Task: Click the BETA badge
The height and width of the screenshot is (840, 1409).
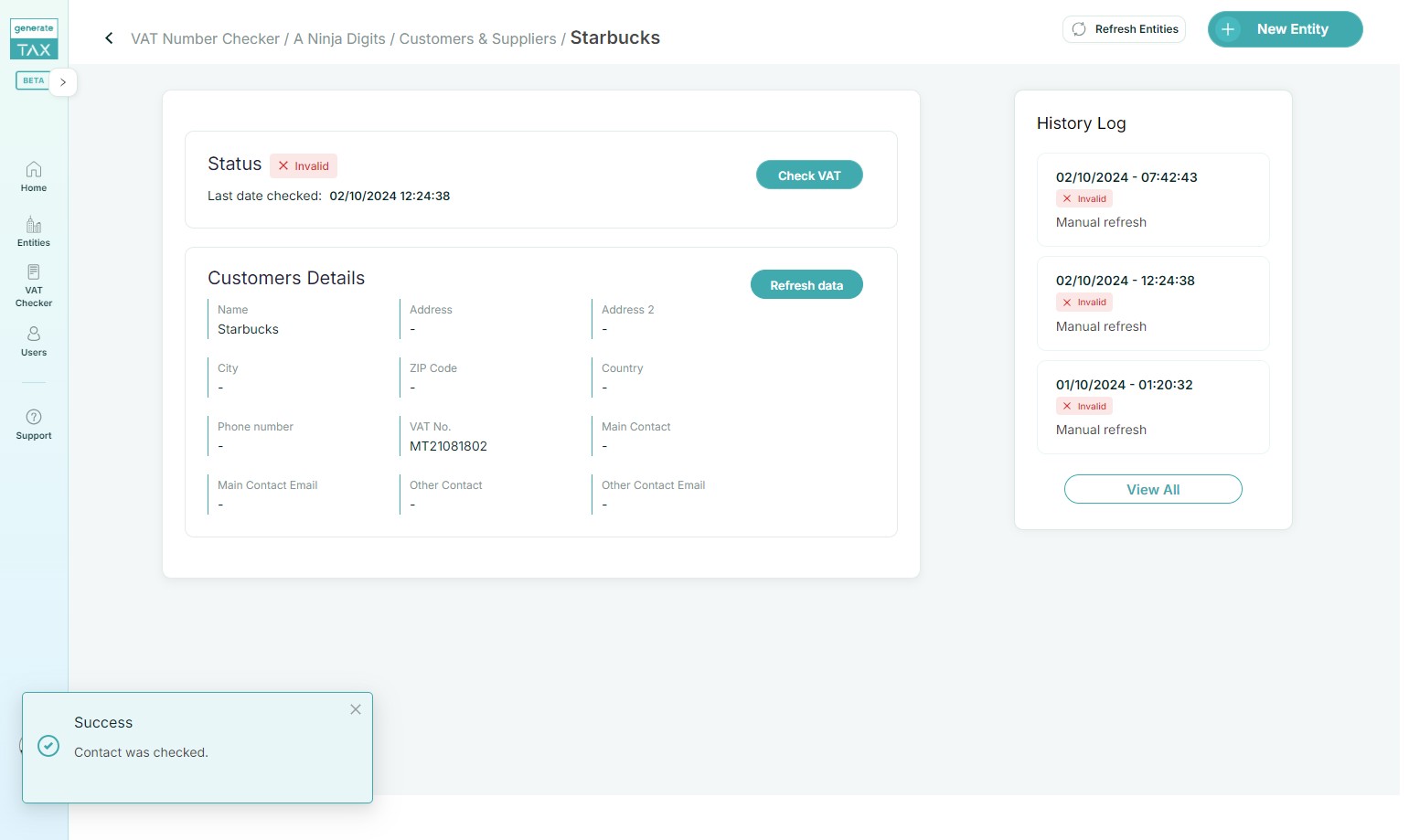Action: [33, 80]
